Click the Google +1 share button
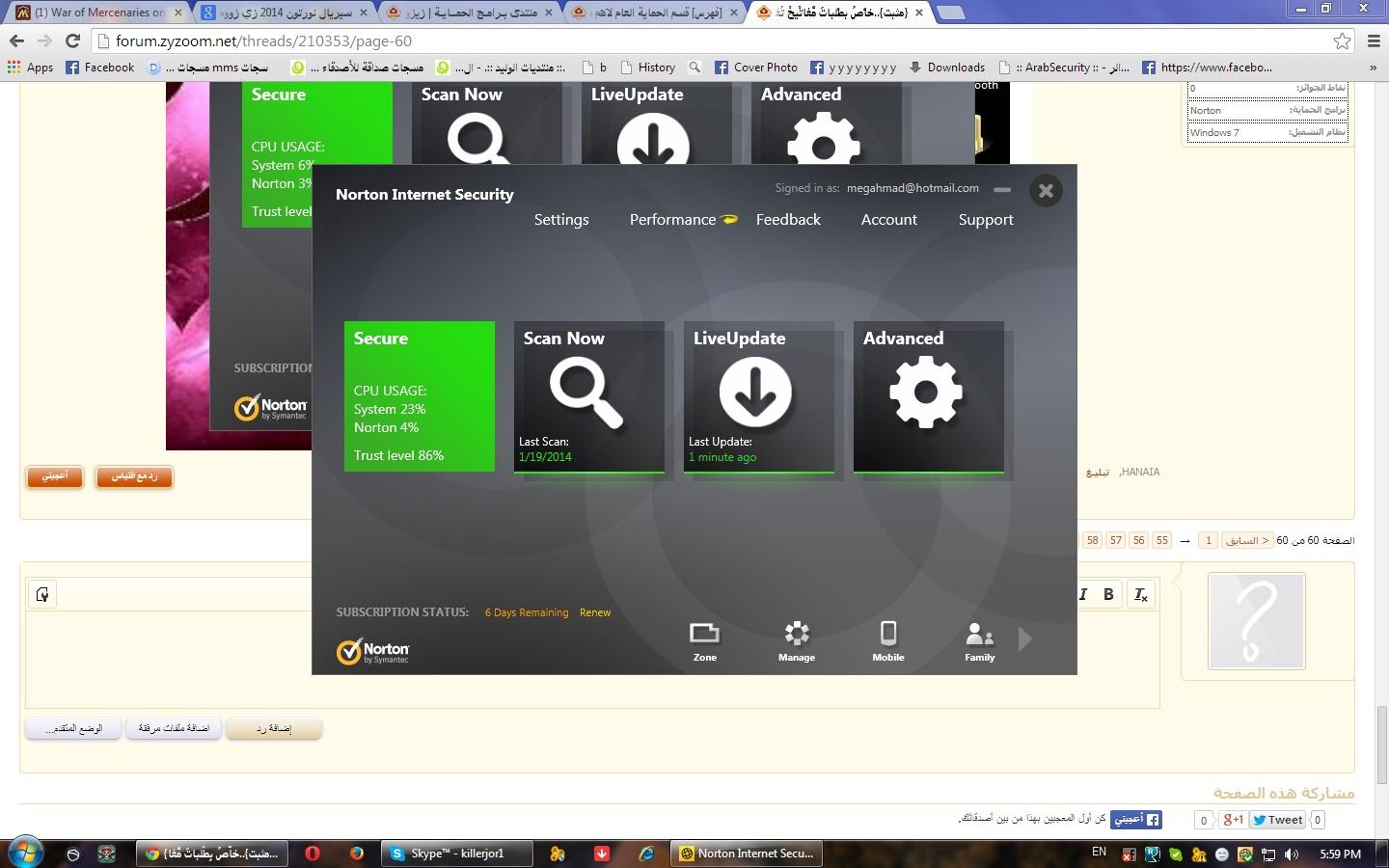Image resolution: width=1389 pixels, height=868 pixels. pyautogui.click(x=1232, y=820)
